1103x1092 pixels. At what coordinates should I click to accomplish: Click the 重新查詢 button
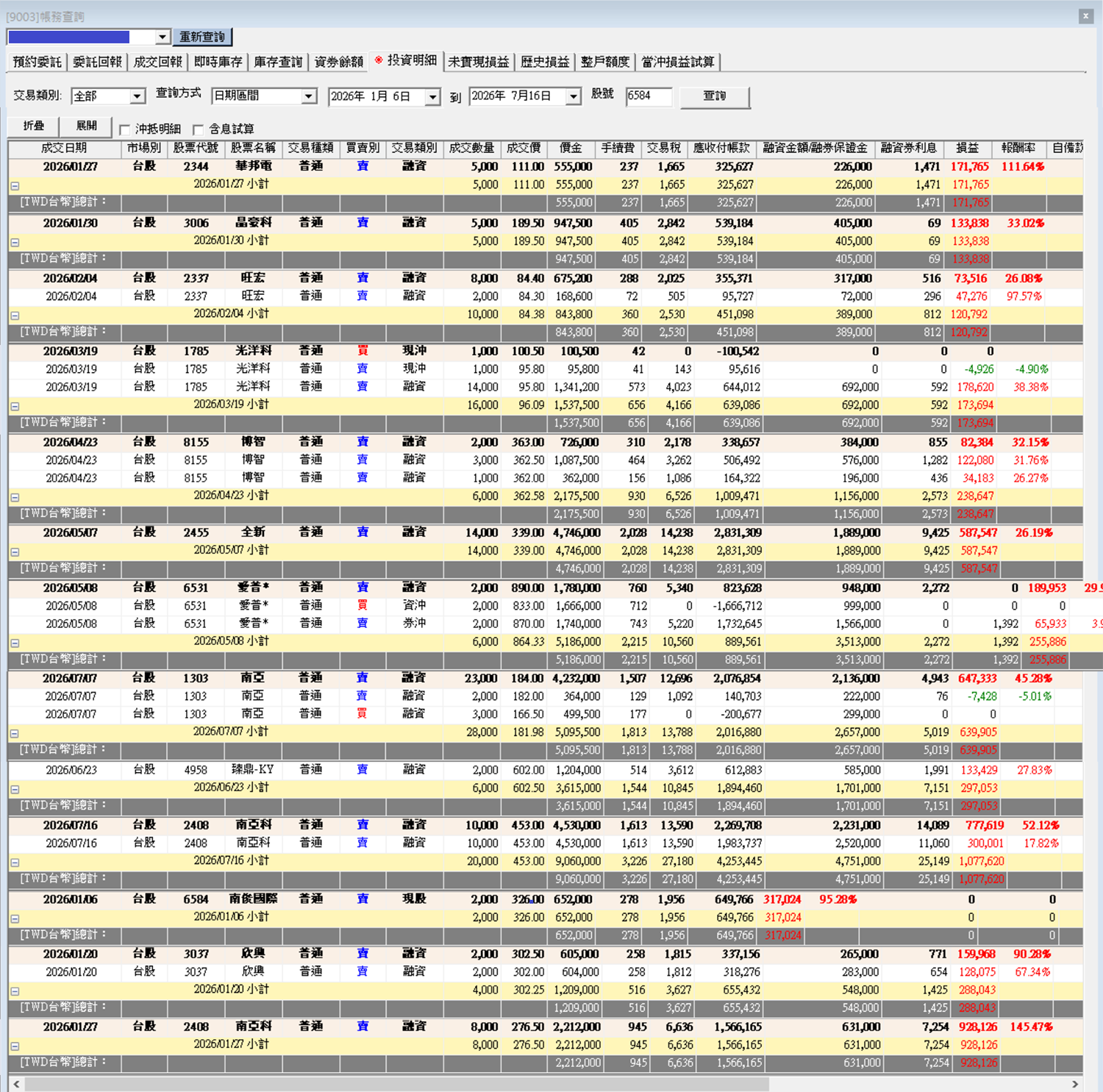point(202,37)
